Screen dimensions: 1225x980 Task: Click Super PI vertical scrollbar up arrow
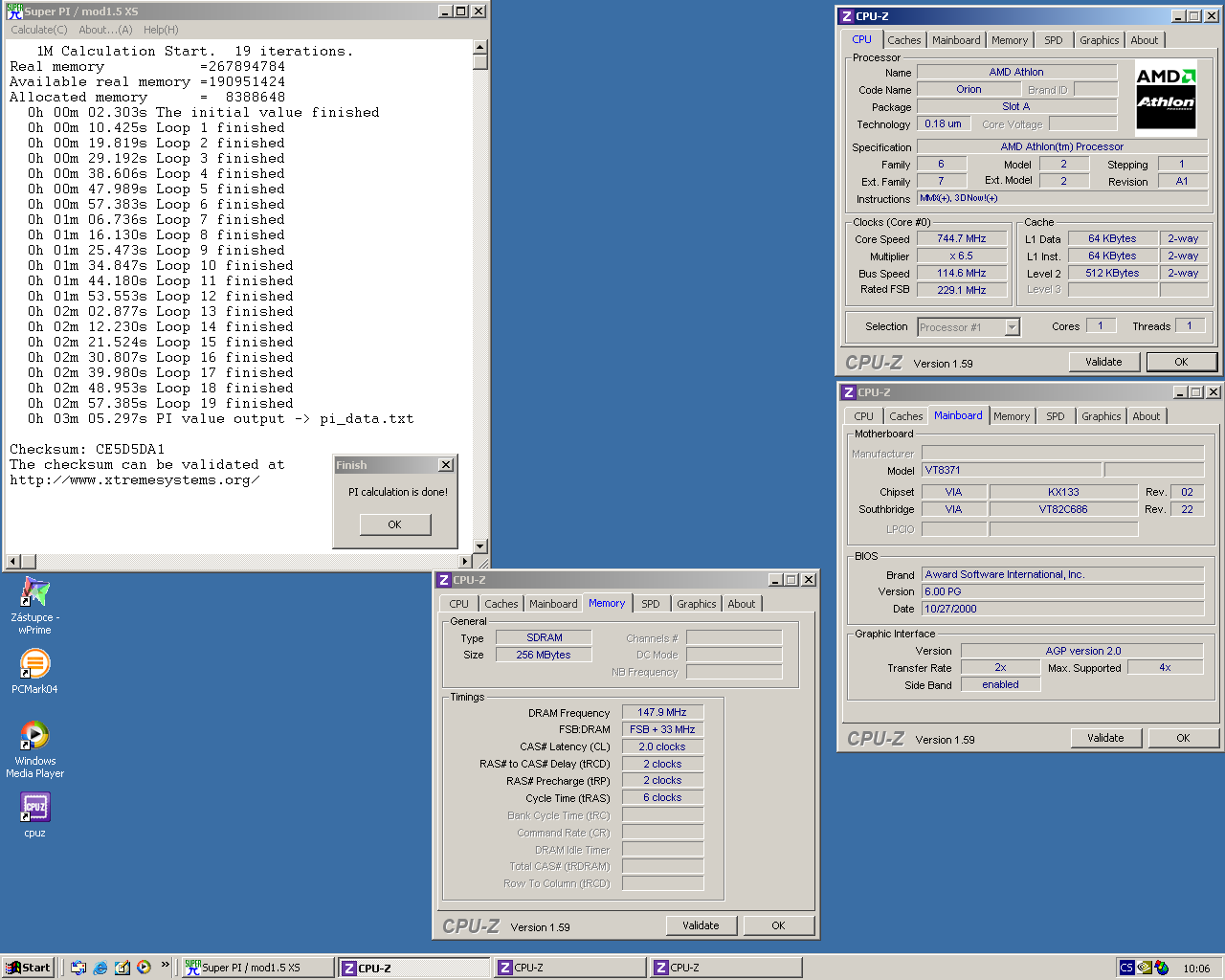pyautogui.click(x=480, y=47)
